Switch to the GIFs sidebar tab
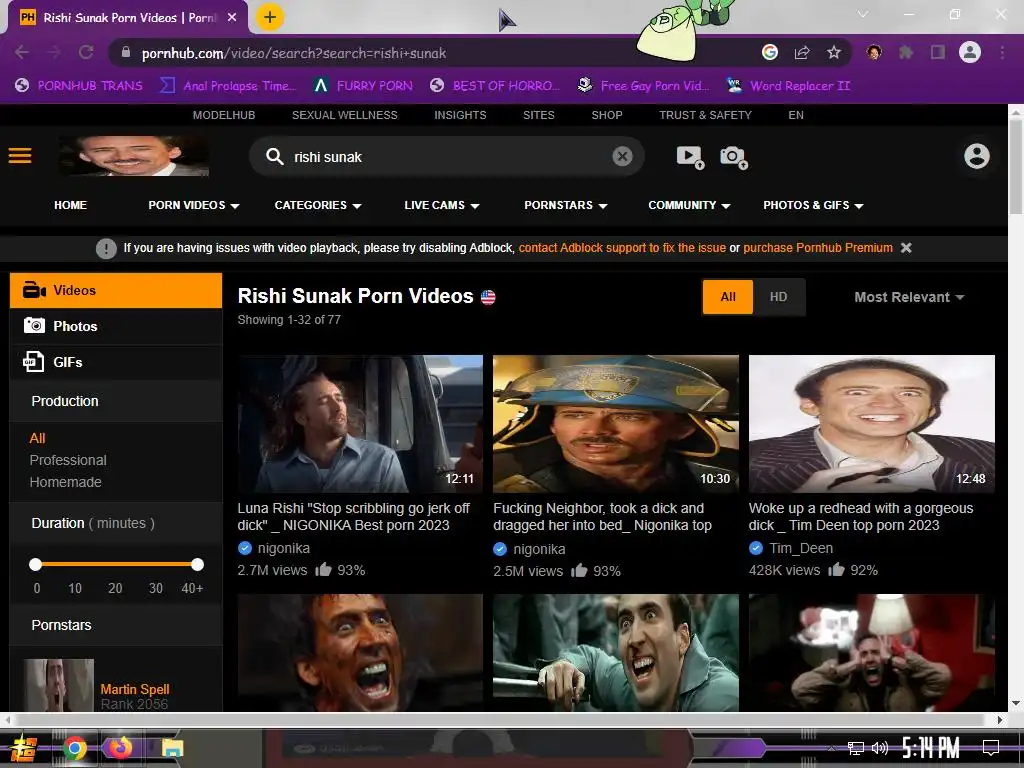 (116, 362)
